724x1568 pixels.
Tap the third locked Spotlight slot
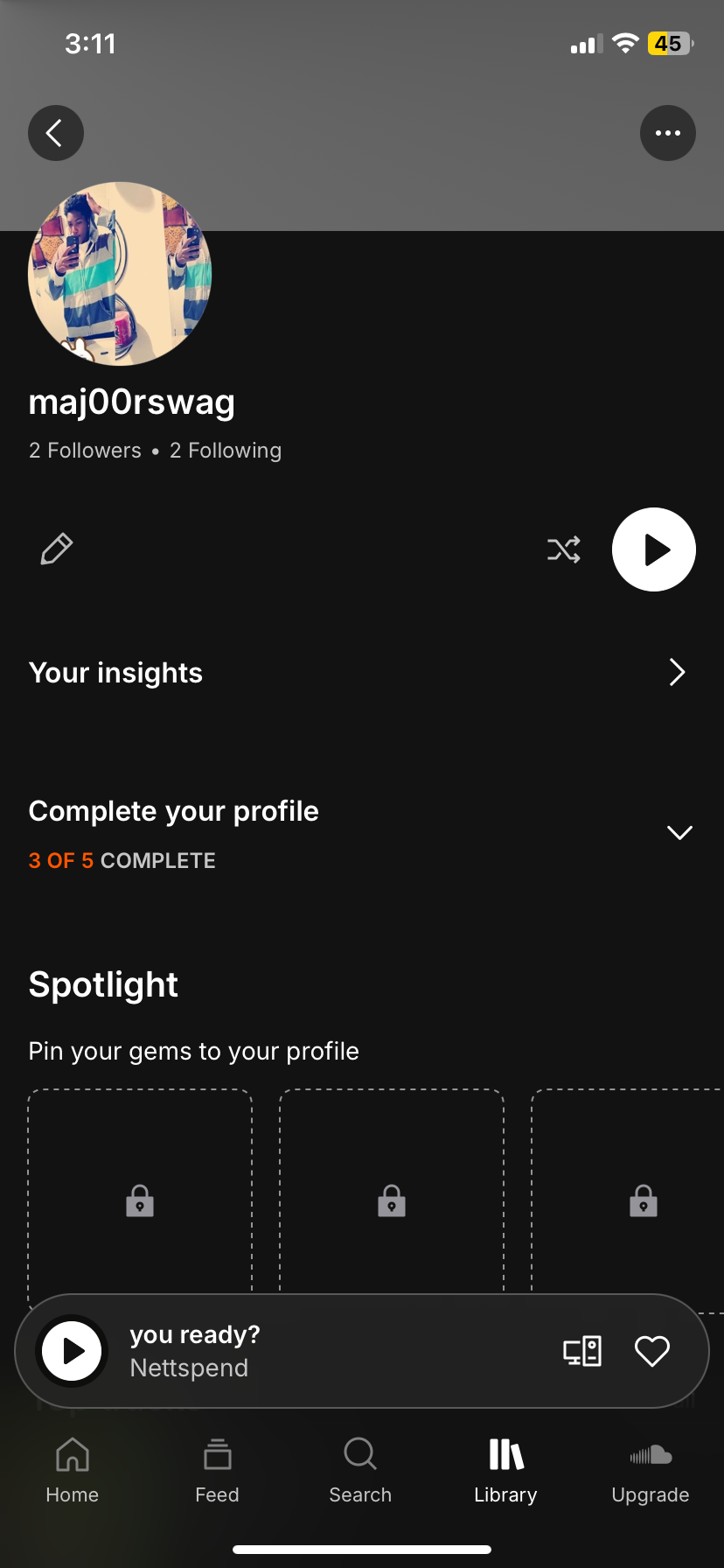(x=643, y=1200)
